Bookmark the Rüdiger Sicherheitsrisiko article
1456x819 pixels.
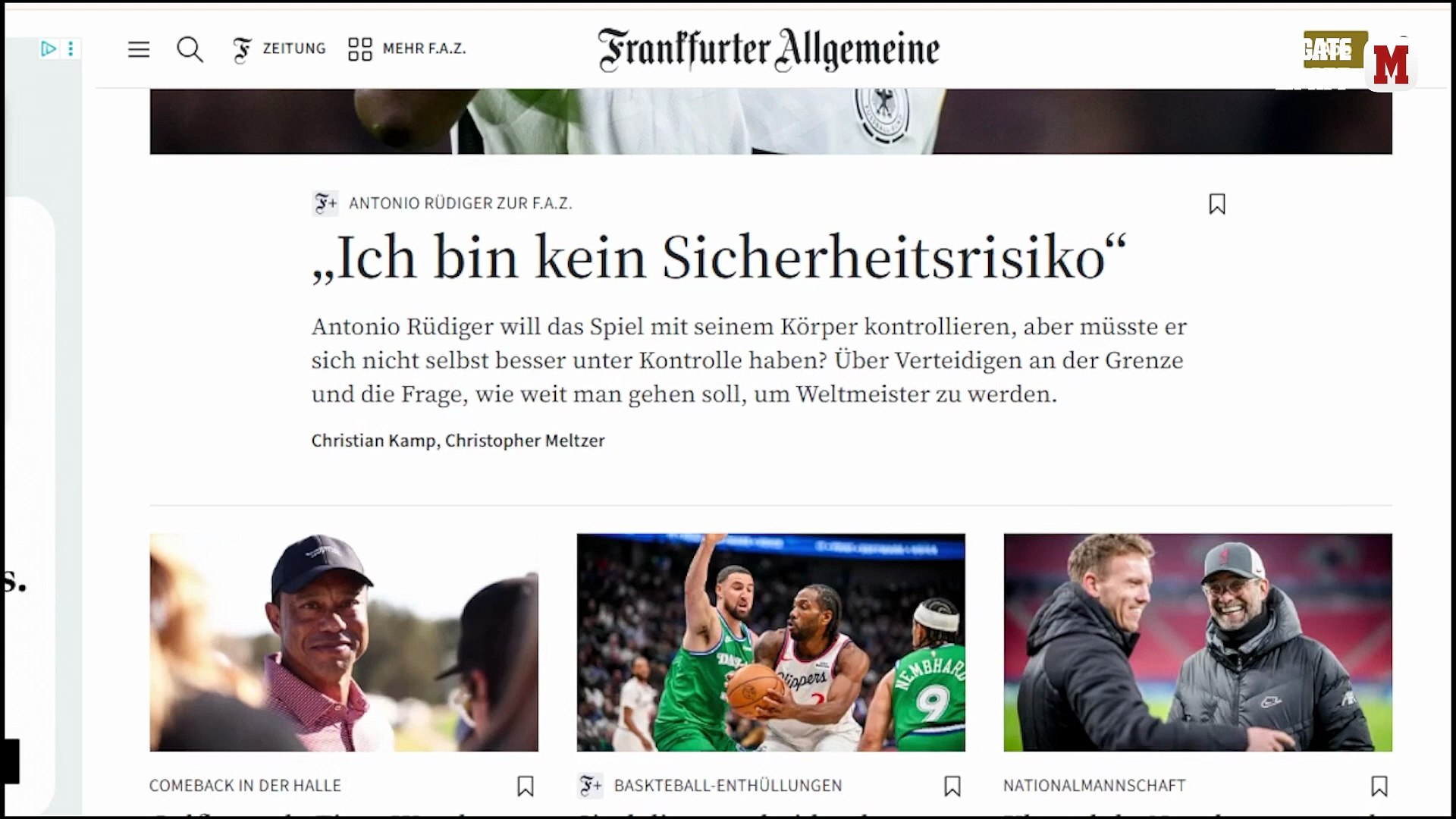[1217, 204]
